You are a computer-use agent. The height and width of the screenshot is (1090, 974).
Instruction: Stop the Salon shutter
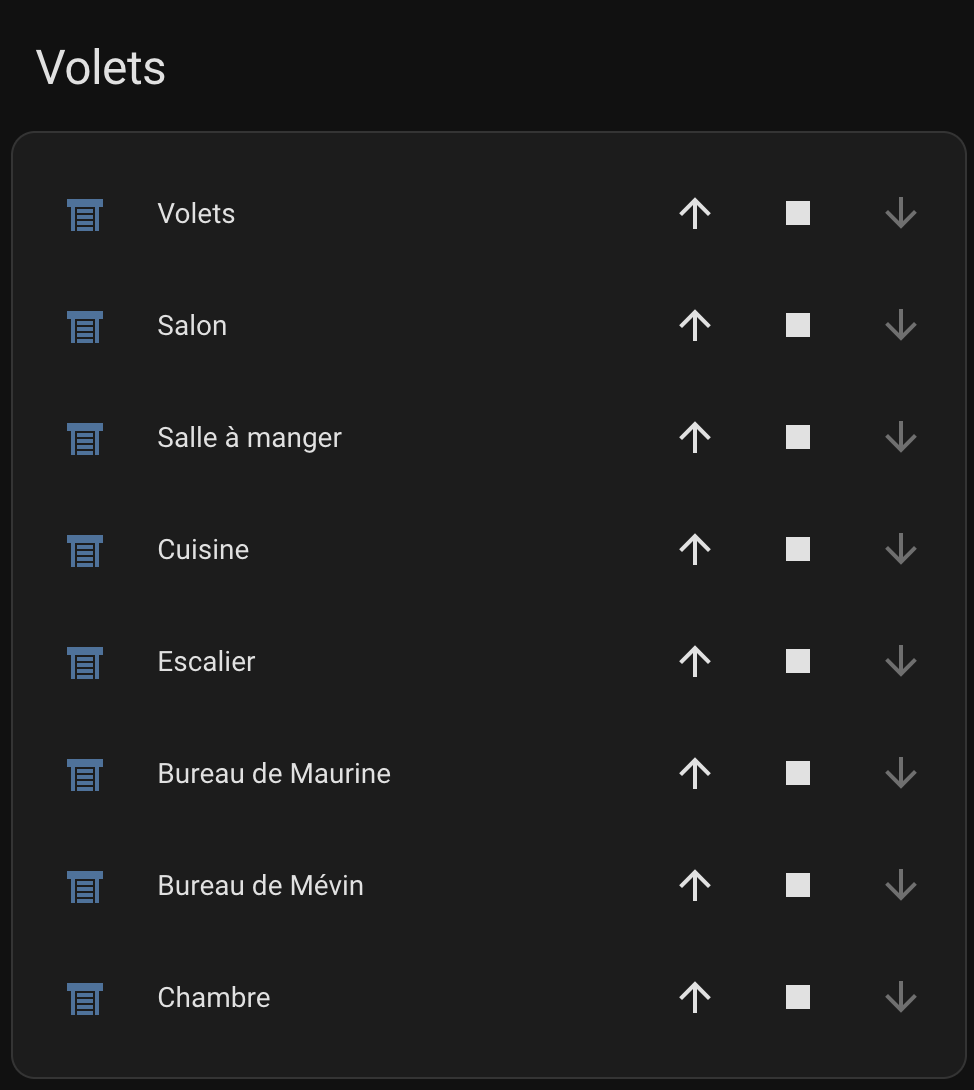coord(798,325)
